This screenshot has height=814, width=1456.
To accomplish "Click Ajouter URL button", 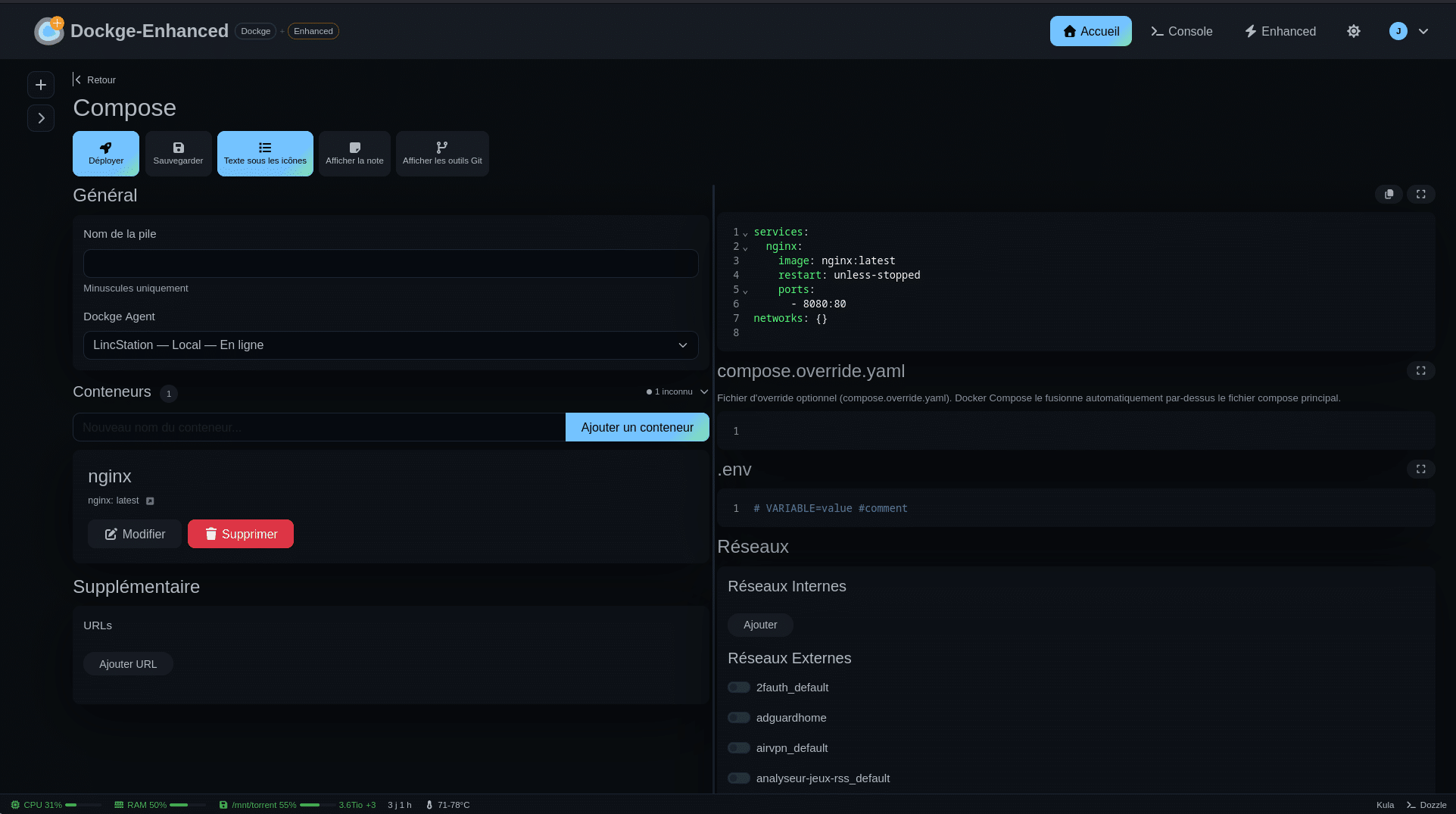I will click(128, 664).
